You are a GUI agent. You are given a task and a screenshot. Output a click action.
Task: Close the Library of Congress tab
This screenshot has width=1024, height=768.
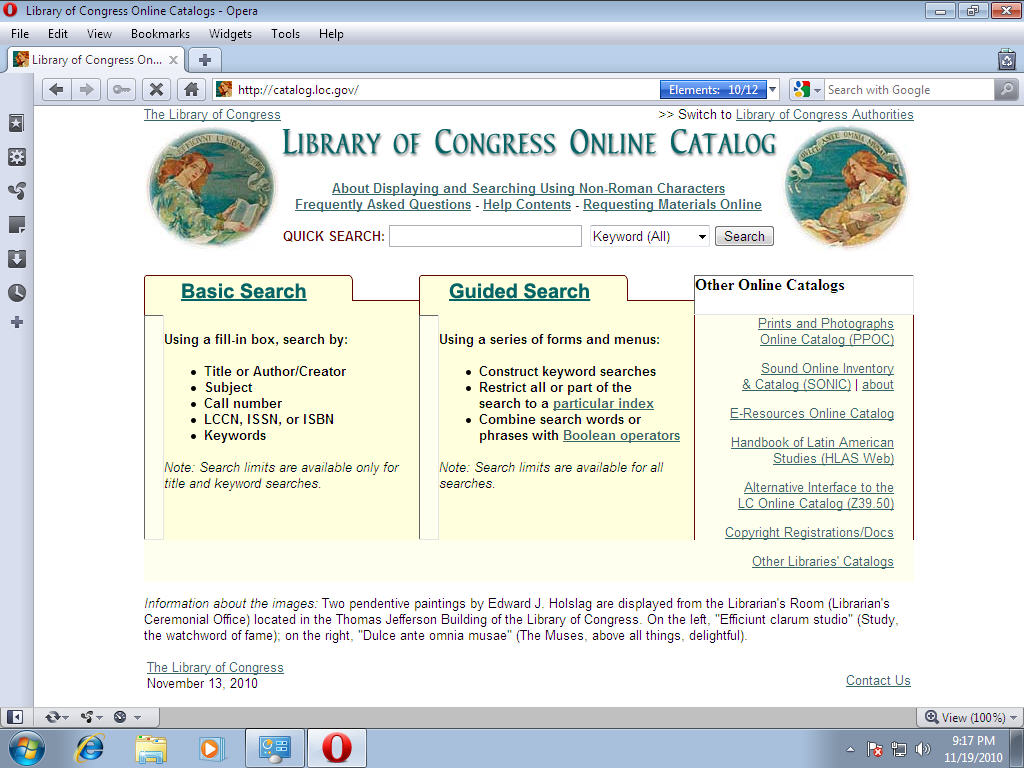pos(173,60)
